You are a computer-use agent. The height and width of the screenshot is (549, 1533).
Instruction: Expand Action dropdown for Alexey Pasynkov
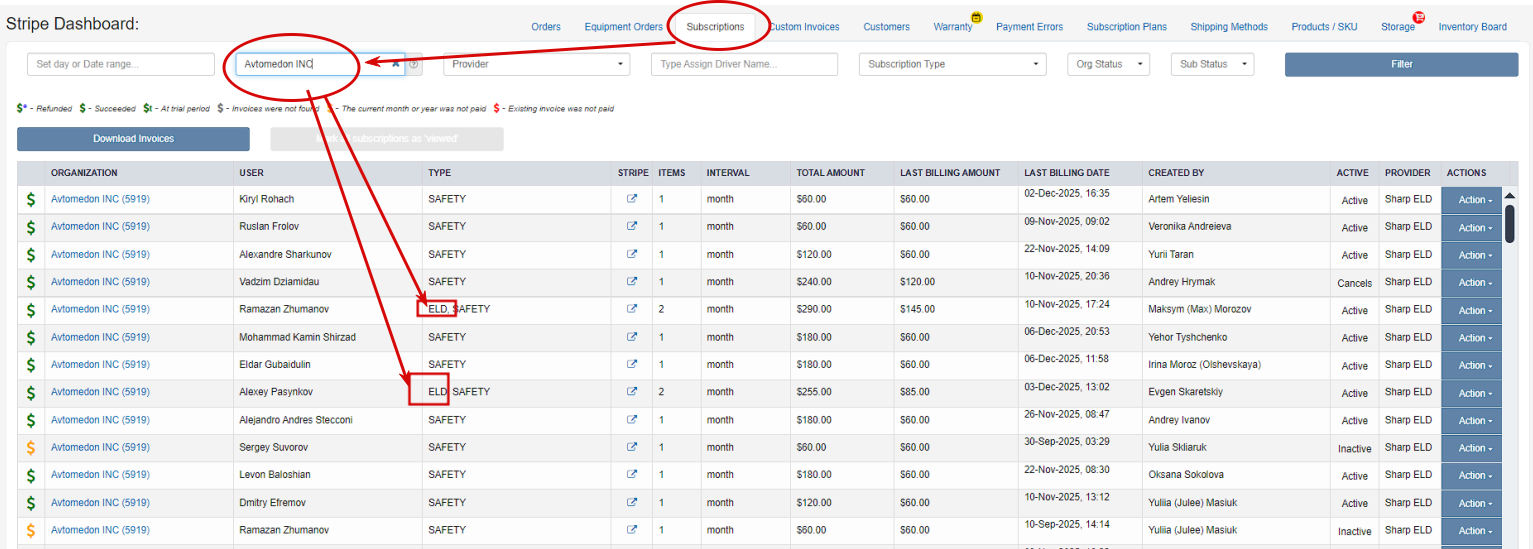point(1471,393)
